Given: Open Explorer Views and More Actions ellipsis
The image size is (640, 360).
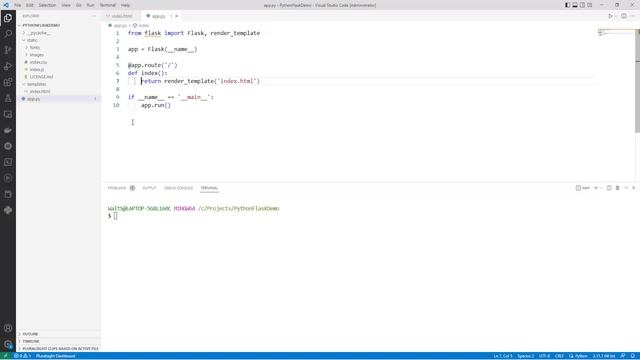Looking at the screenshot, I should (94, 16).
